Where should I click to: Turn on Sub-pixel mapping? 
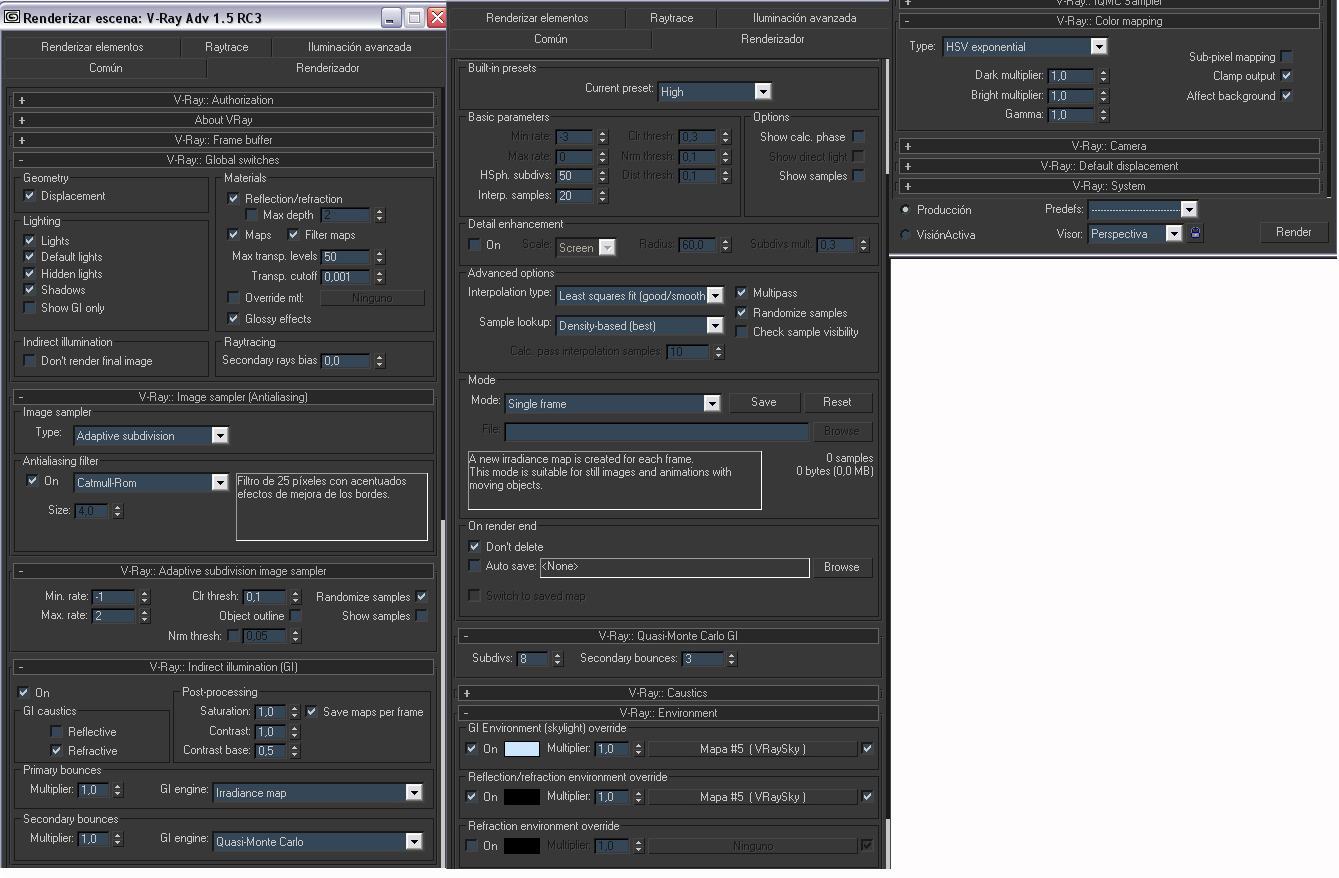click(1286, 57)
